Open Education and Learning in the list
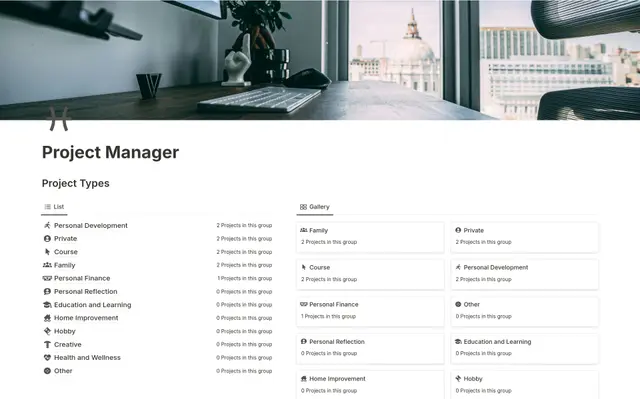Image resolution: width=640 pixels, height=399 pixels. click(93, 305)
